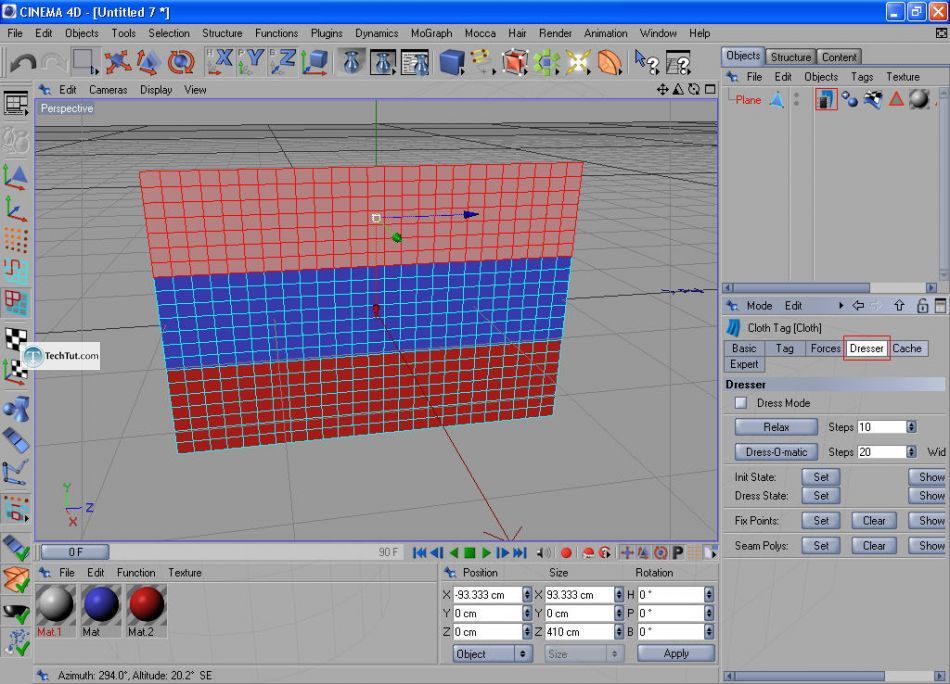Toggle record active objects red button
The width and height of the screenshot is (950, 684).
tap(566, 553)
